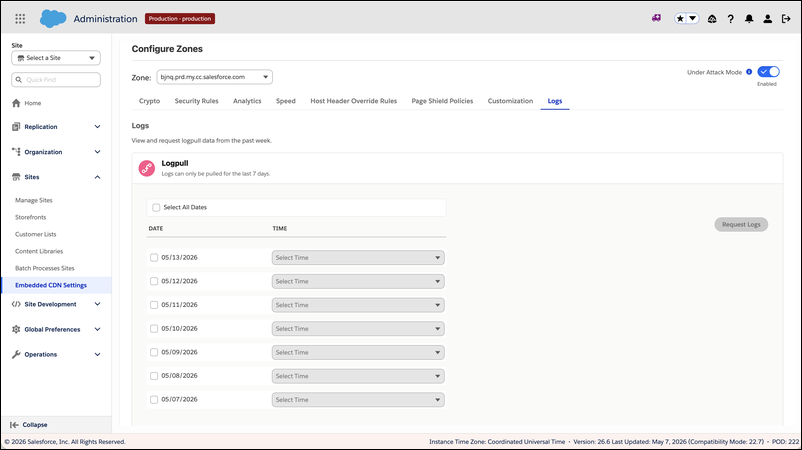Check the 05/10/2026 date checkbox
Image resolution: width=802 pixels, height=450 pixels.
pyautogui.click(x=154, y=329)
